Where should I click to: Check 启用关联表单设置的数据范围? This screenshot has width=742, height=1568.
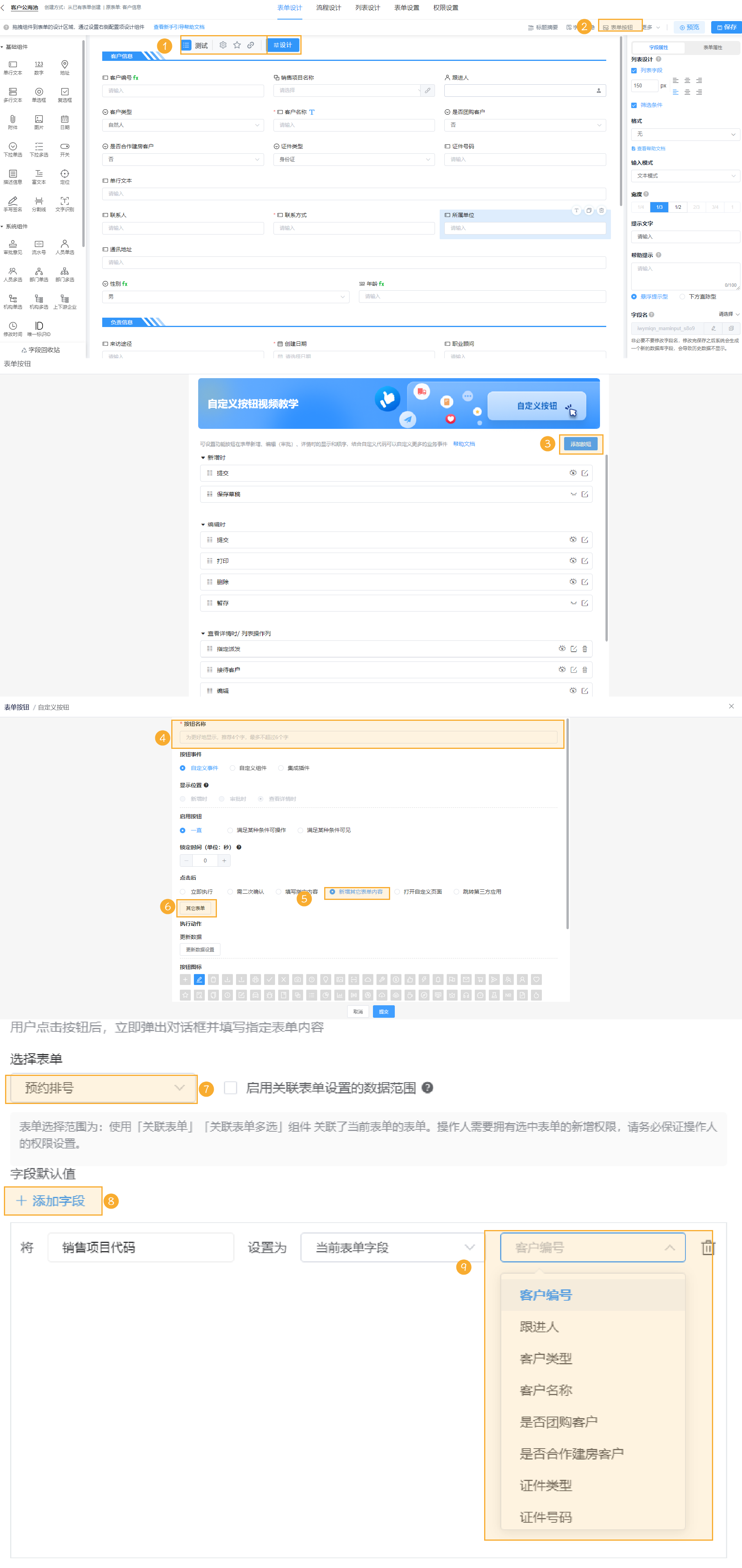pyautogui.click(x=230, y=1088)
